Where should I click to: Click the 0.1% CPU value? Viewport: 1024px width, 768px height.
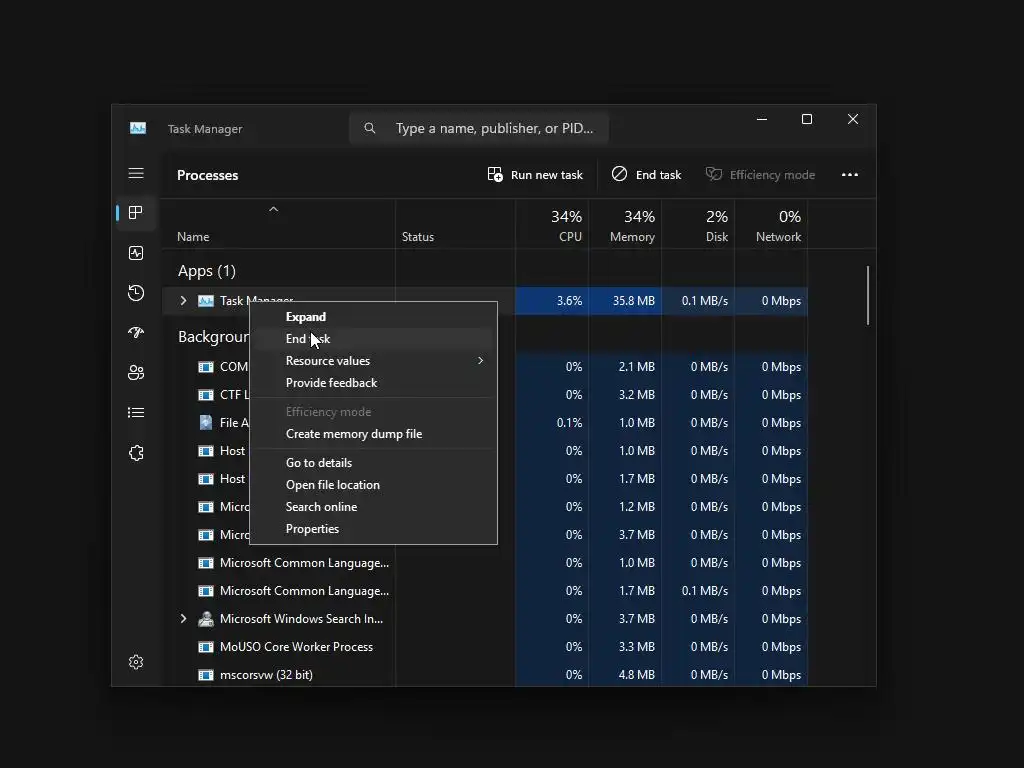pos(569,423)
